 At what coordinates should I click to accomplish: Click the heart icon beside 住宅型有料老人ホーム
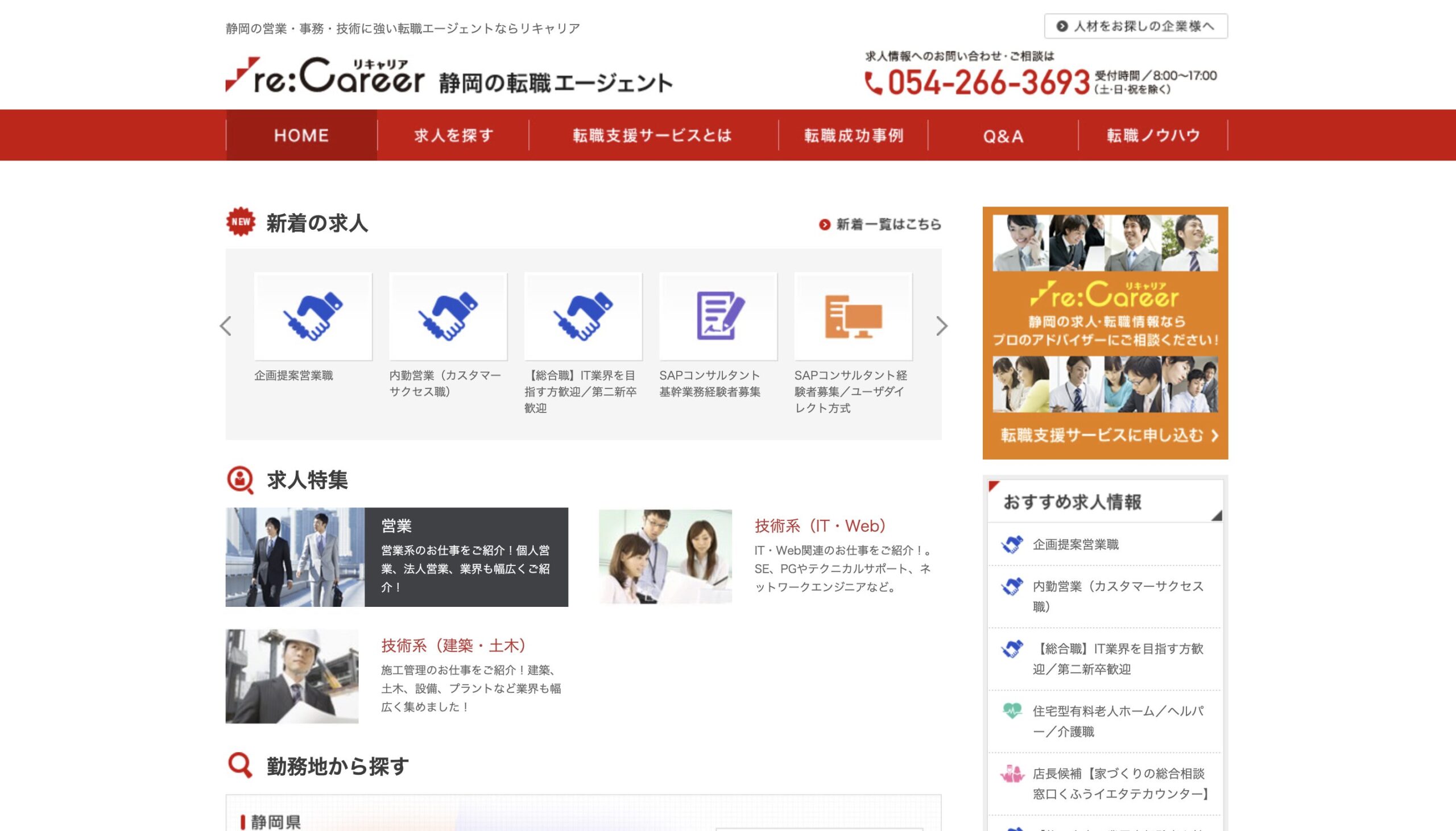1012,710
